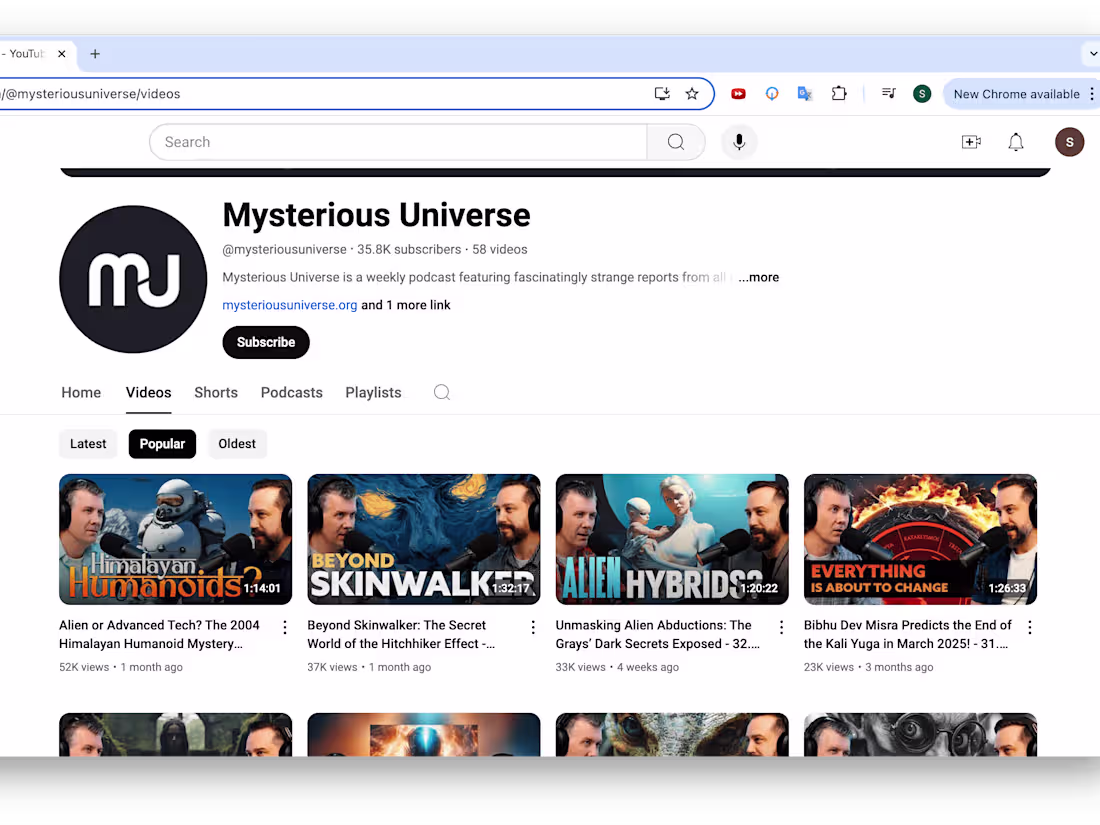Subscribe to Mysterious Universe
1100x825 pixels.
coord(266,342)
